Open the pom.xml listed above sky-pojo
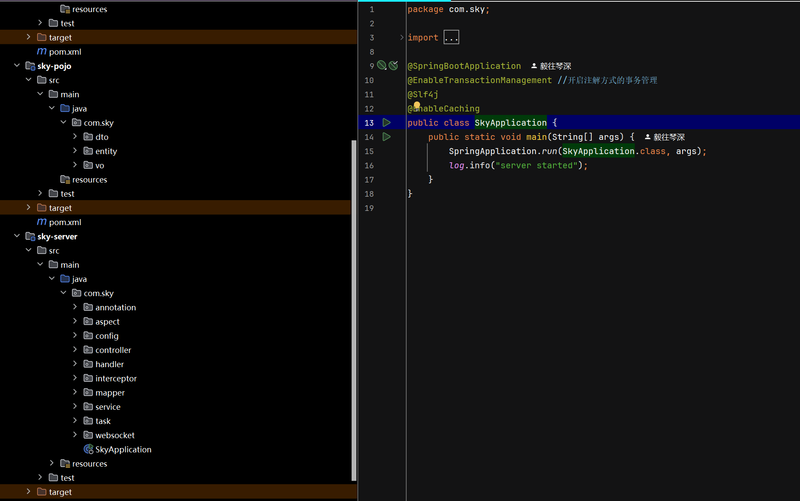The height and width of the screenshot is (501, 800). pyautogui.click(x=59, y=52)
